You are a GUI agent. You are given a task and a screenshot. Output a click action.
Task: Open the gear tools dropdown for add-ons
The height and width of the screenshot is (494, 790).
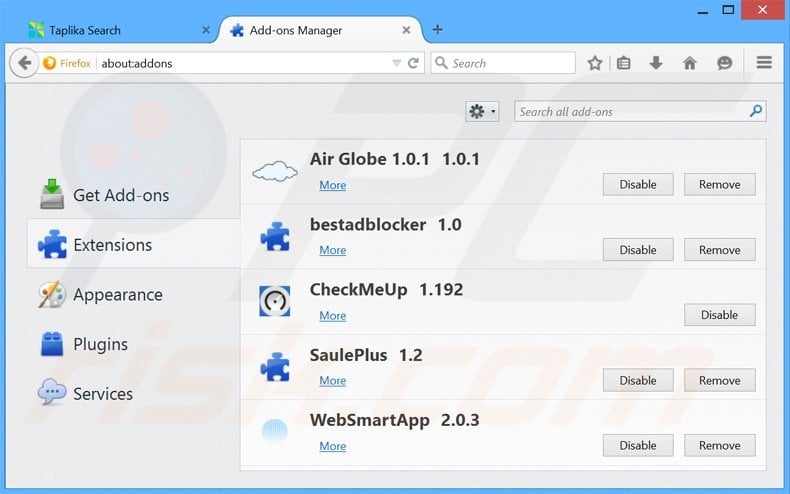pos(482,111)
